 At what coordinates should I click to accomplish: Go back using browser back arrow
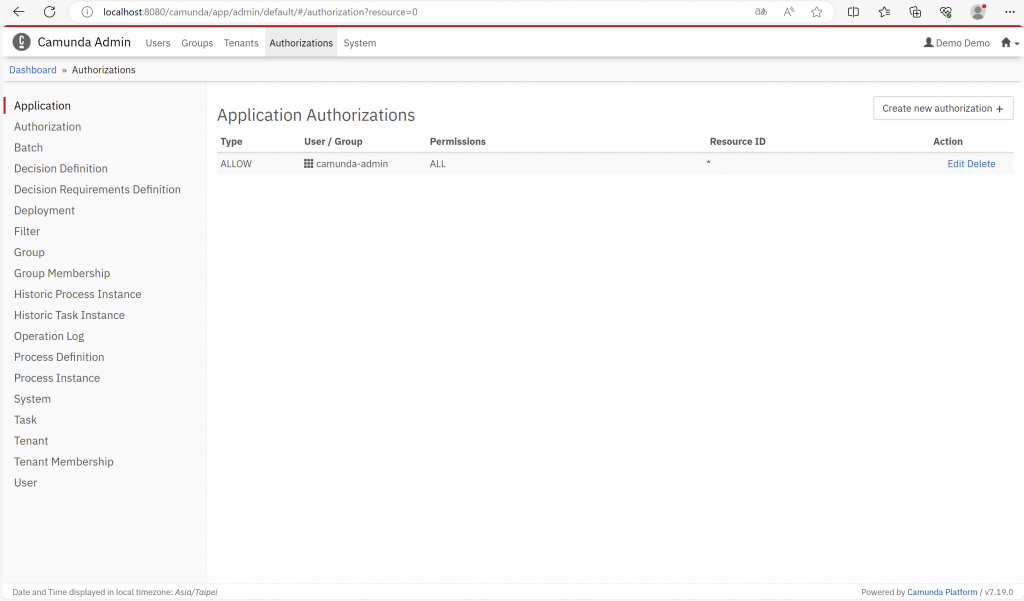pos(19,12)
